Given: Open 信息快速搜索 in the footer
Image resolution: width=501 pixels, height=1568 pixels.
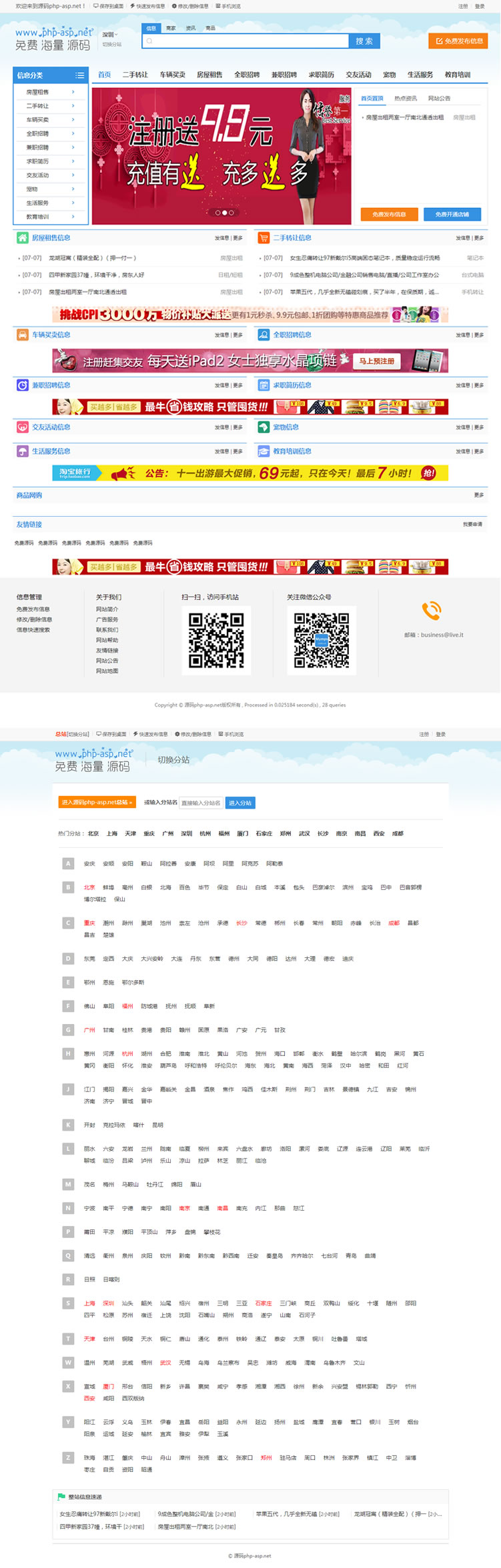Looking at the screenshot, I should tap(33, 630).
